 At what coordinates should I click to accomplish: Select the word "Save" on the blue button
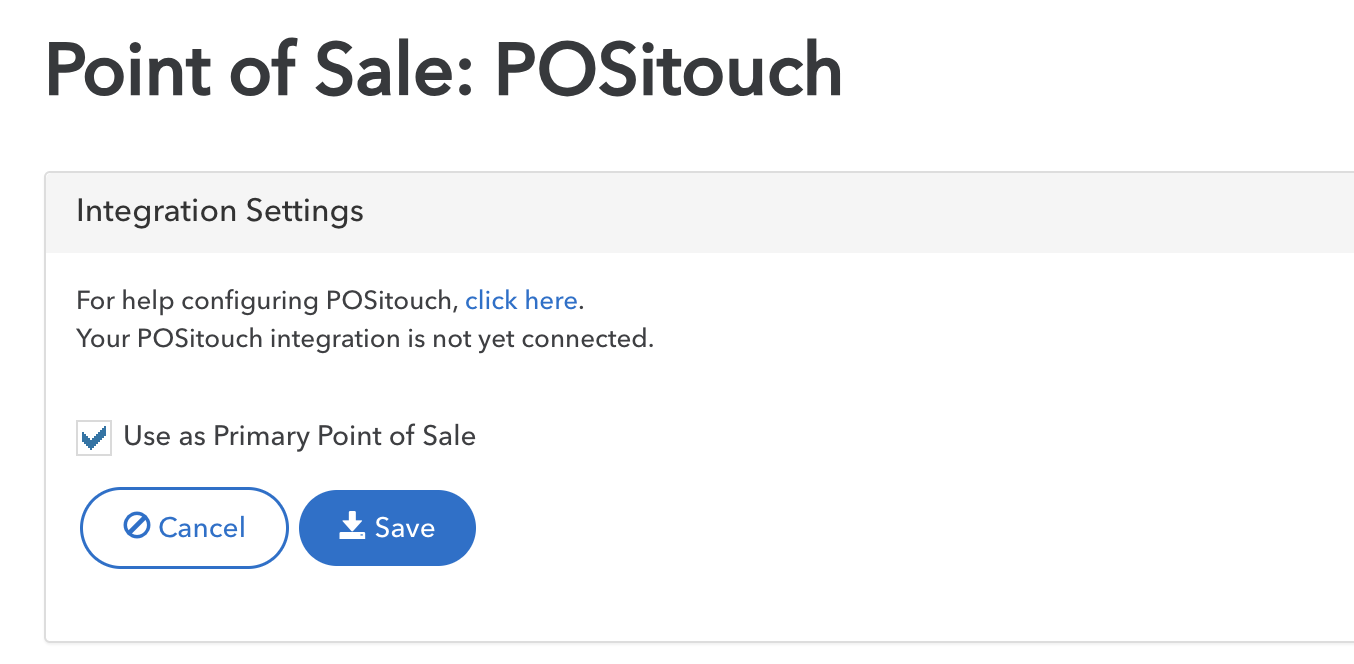tap(405, 527)
